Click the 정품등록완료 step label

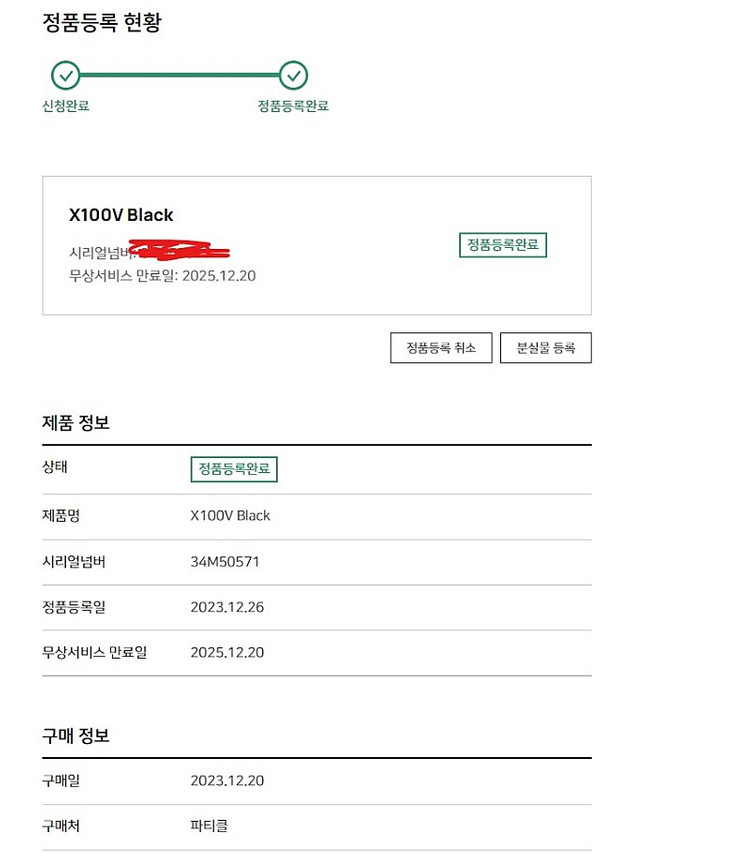(x=295, y=105)
